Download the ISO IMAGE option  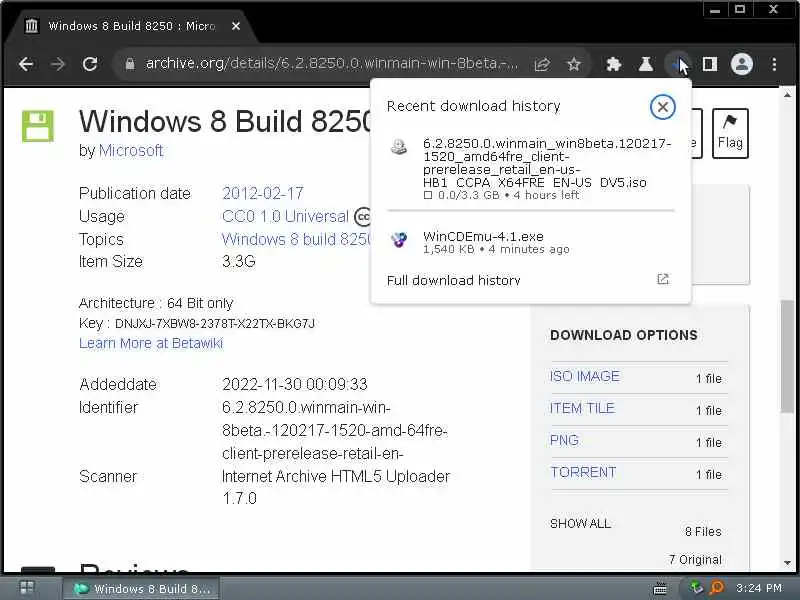585,377
